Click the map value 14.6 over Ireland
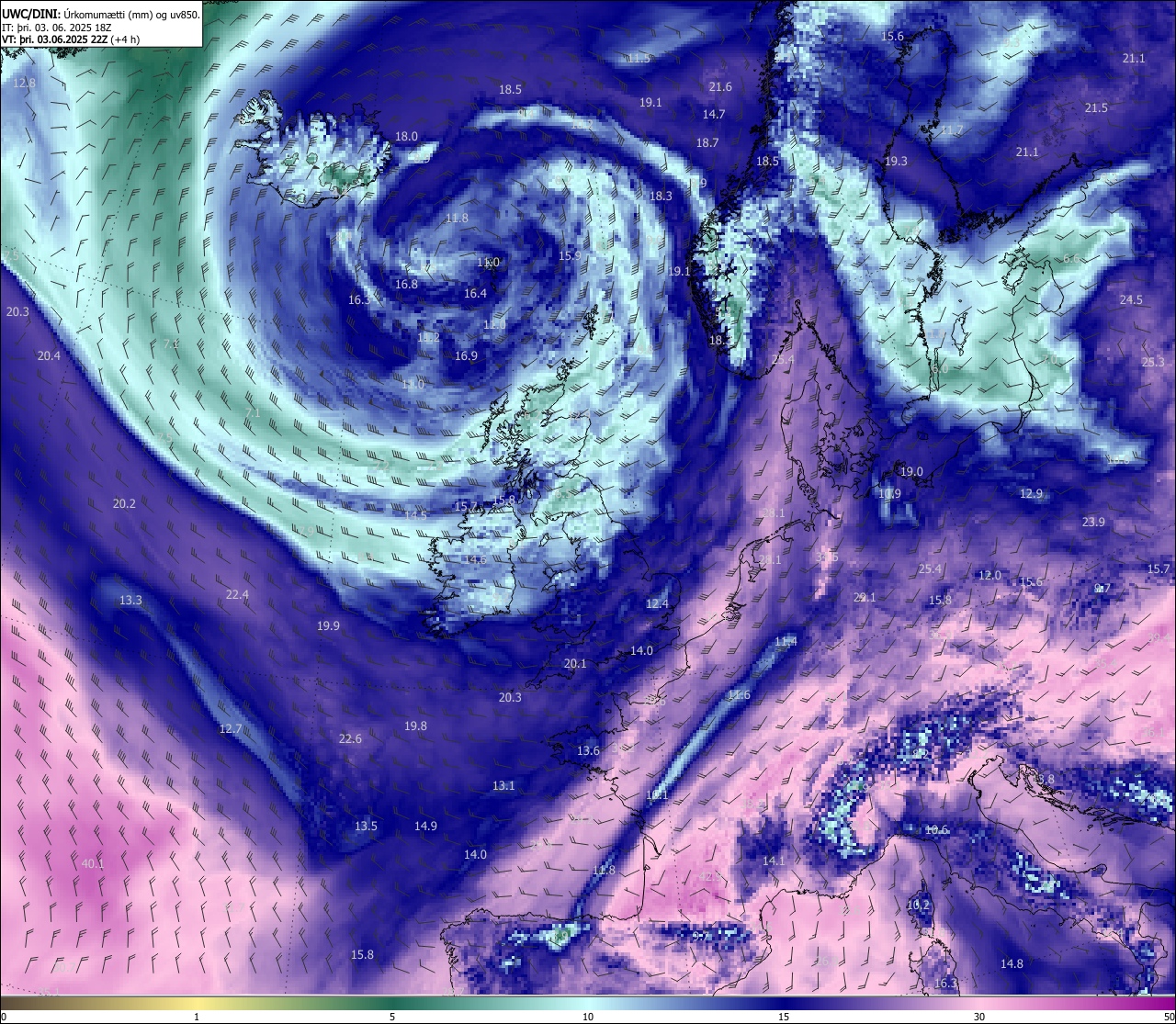The image size is (1176, 1024). (x=475, y=560)
